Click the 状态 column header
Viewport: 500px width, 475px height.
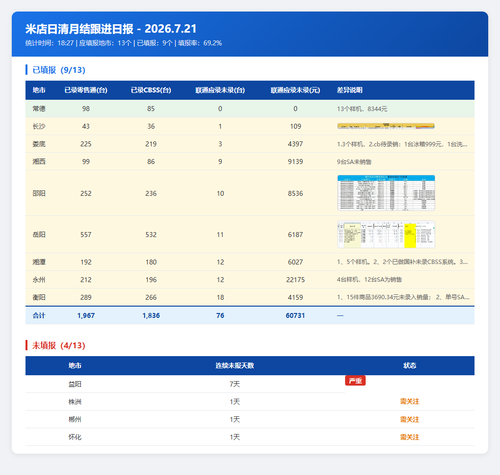[x=409, y=366]
